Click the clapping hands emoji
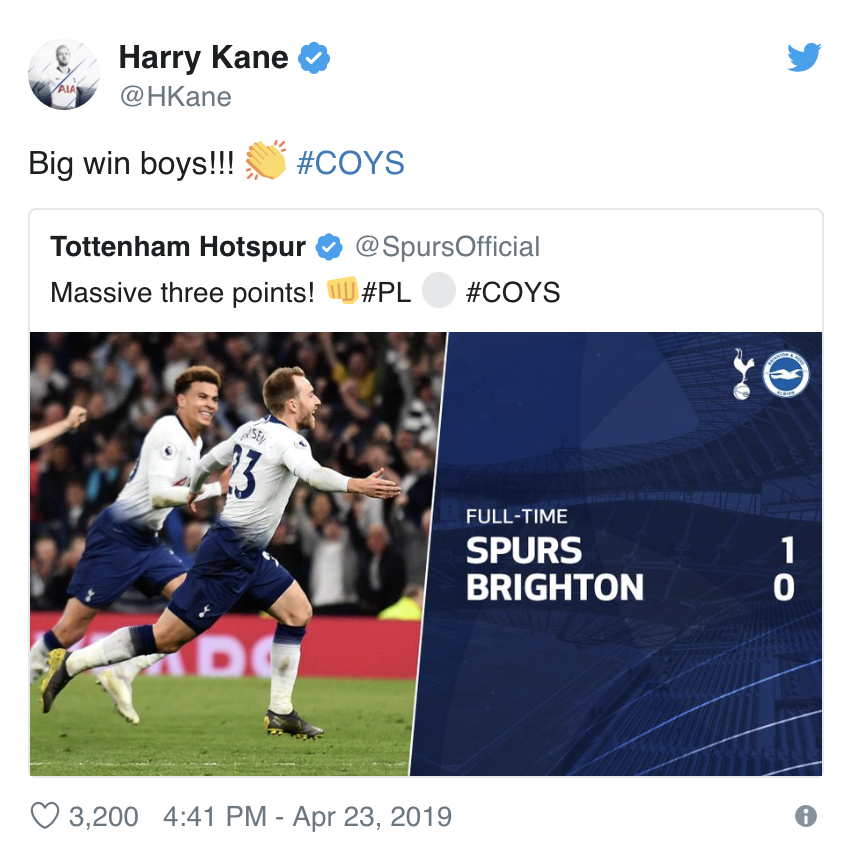Image resolution: width=856 pixels, height=854 pixels. coord(265,160)
